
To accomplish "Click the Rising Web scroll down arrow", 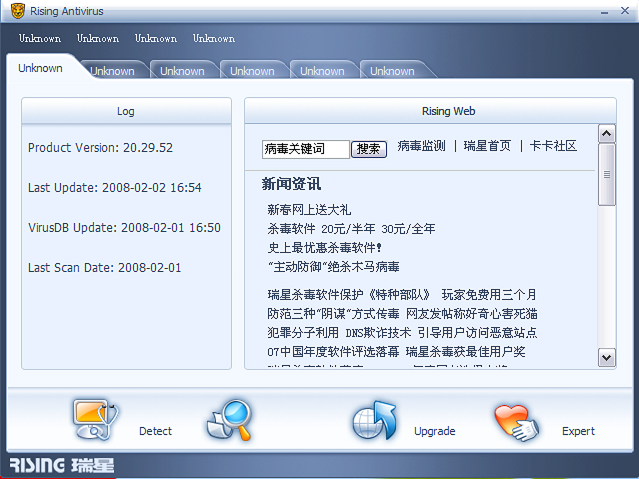I will point(607,358).
